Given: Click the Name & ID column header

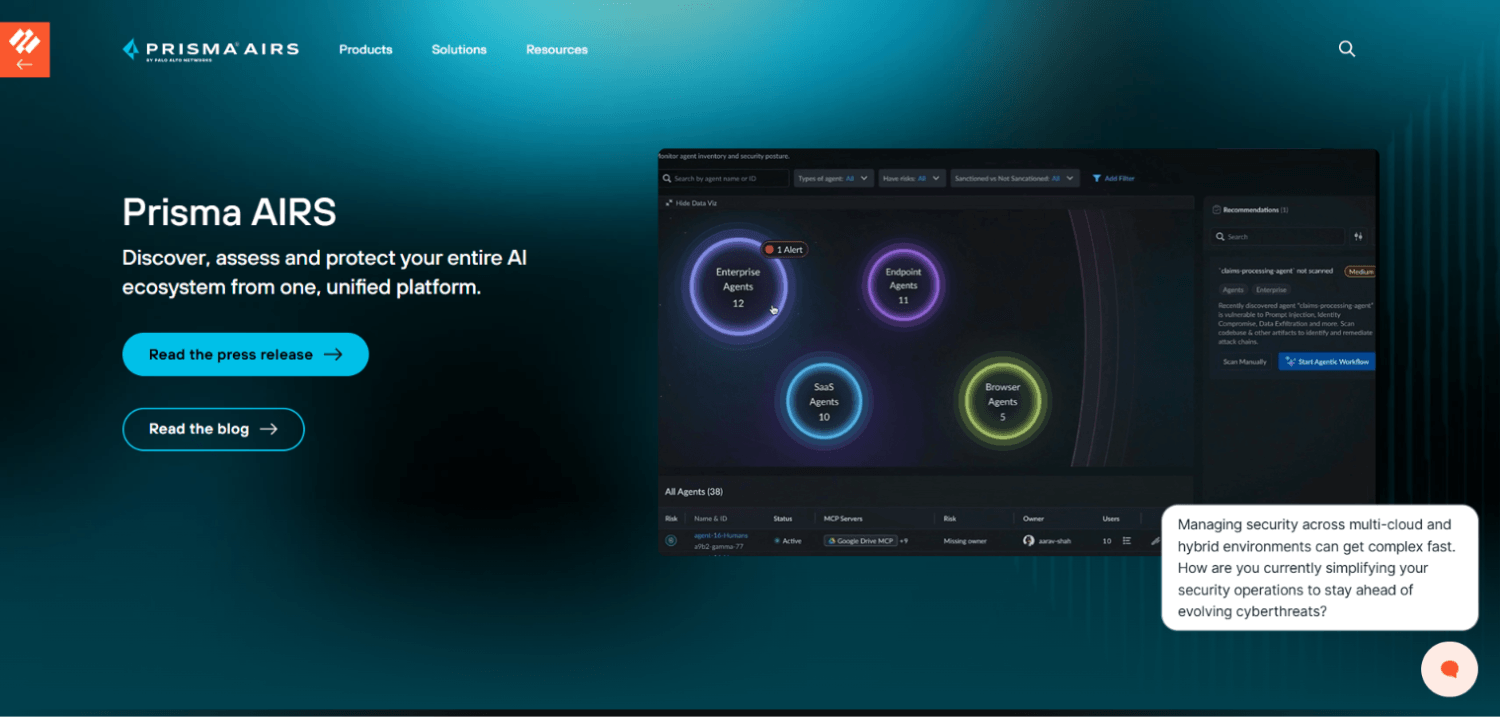Looking at the screenshot, I should click(712, 519).
